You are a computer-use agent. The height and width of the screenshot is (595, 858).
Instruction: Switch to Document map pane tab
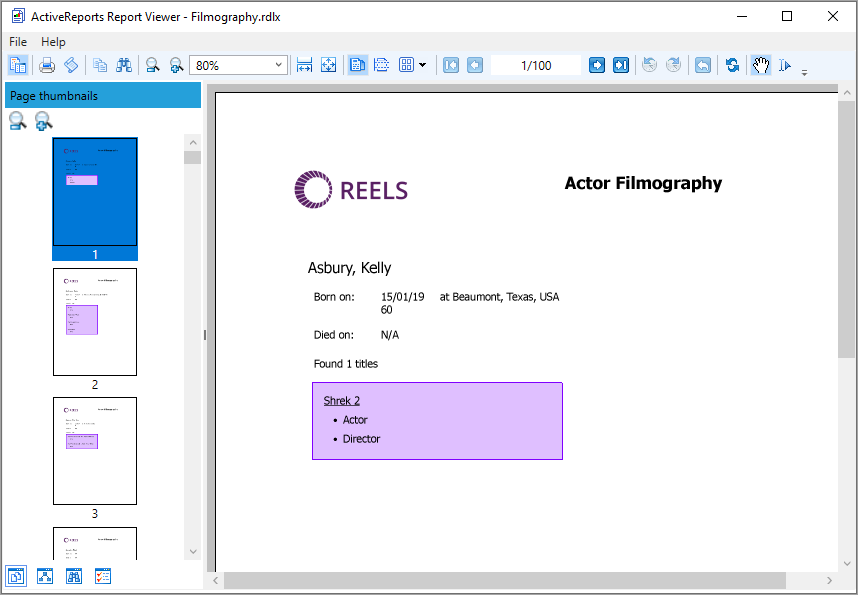[45, 576]
